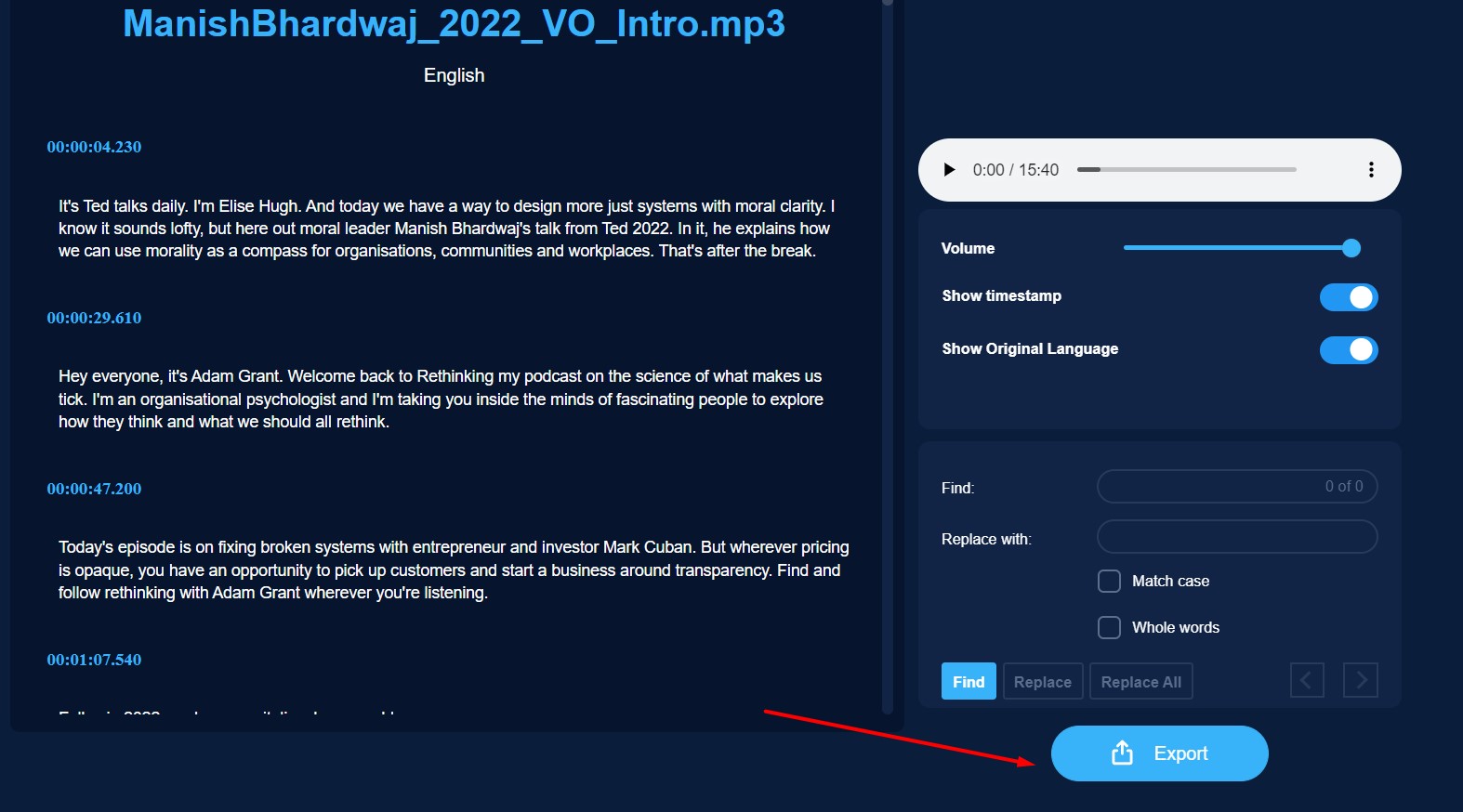Export the transcript

(1160, 753)
